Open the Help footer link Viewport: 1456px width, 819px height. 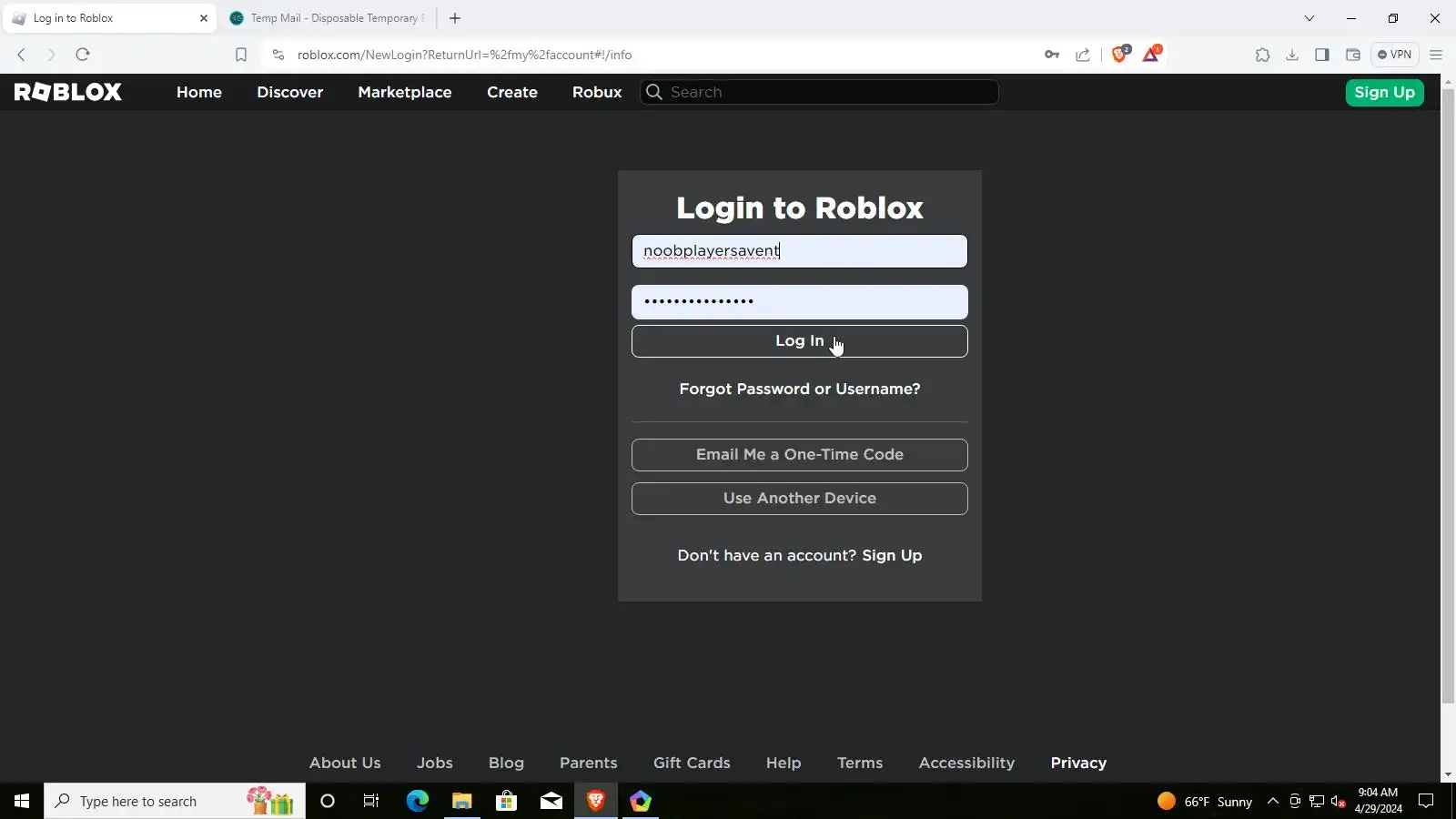(x=784, y=763)
